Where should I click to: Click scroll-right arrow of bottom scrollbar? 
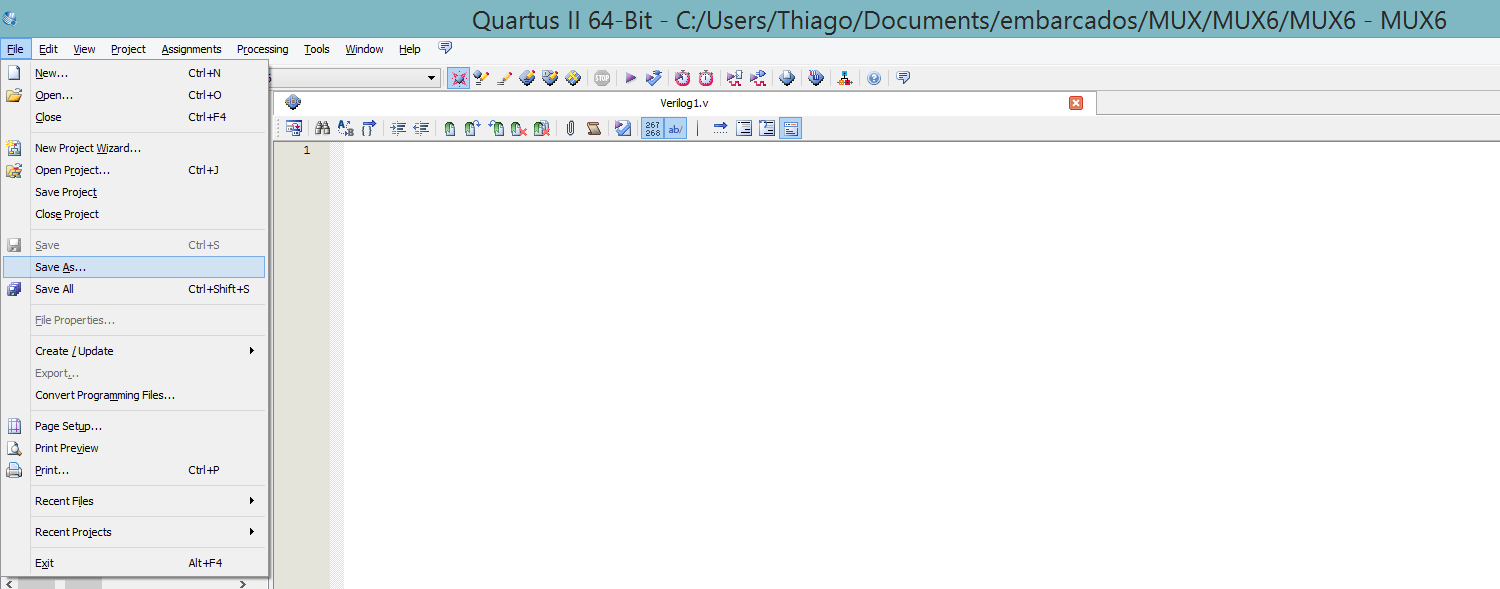(x=243, y=583)
